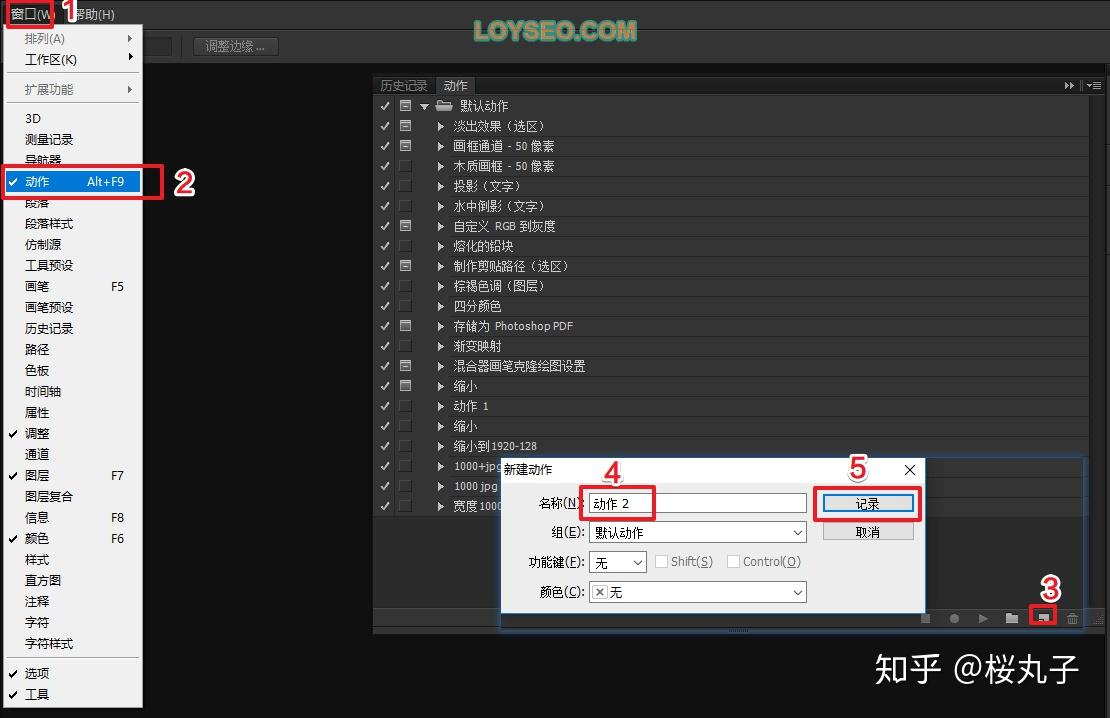This screenshot has height=718, width=1110.
Task: Select 时间轴 menu item
Action: click(x=72, y=392)
